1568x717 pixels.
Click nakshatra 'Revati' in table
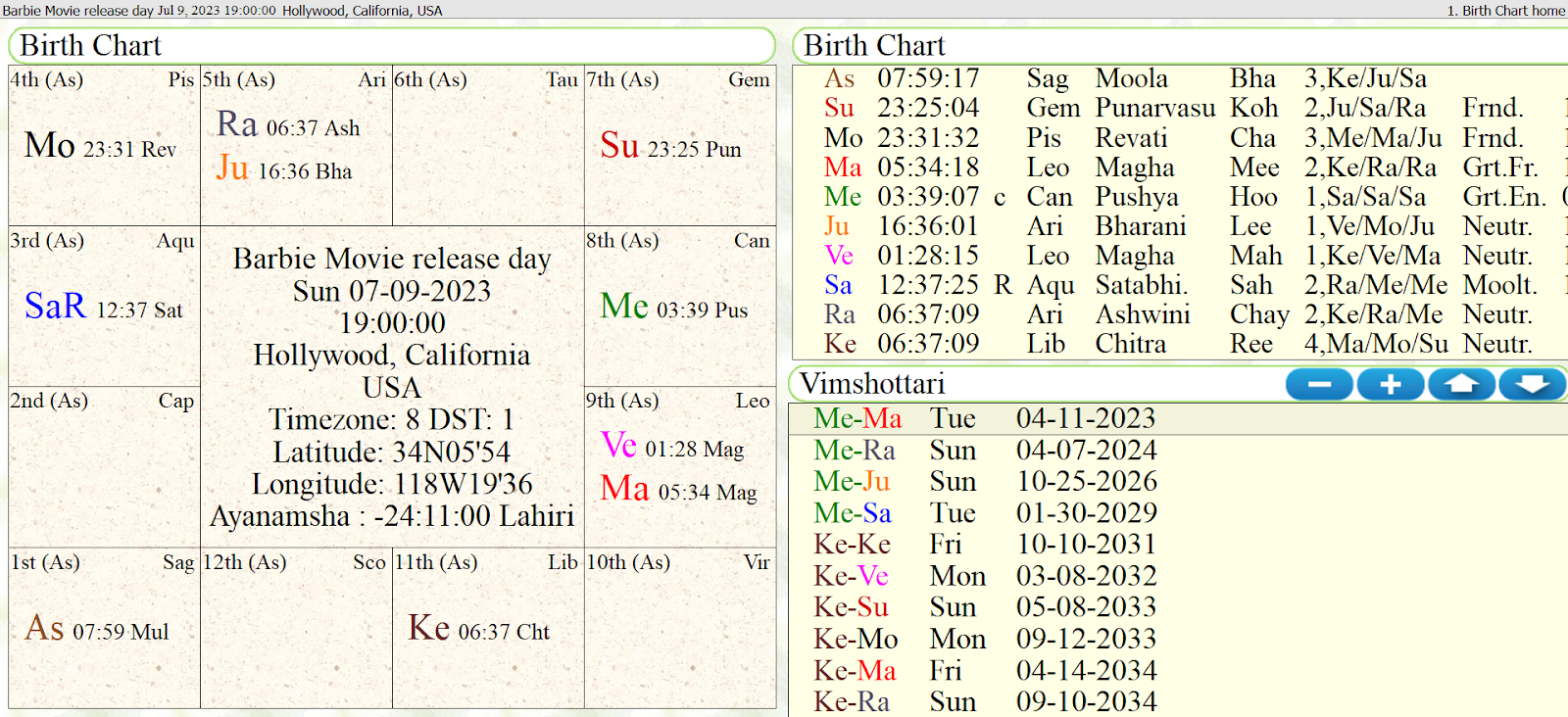pos(1131,138)
